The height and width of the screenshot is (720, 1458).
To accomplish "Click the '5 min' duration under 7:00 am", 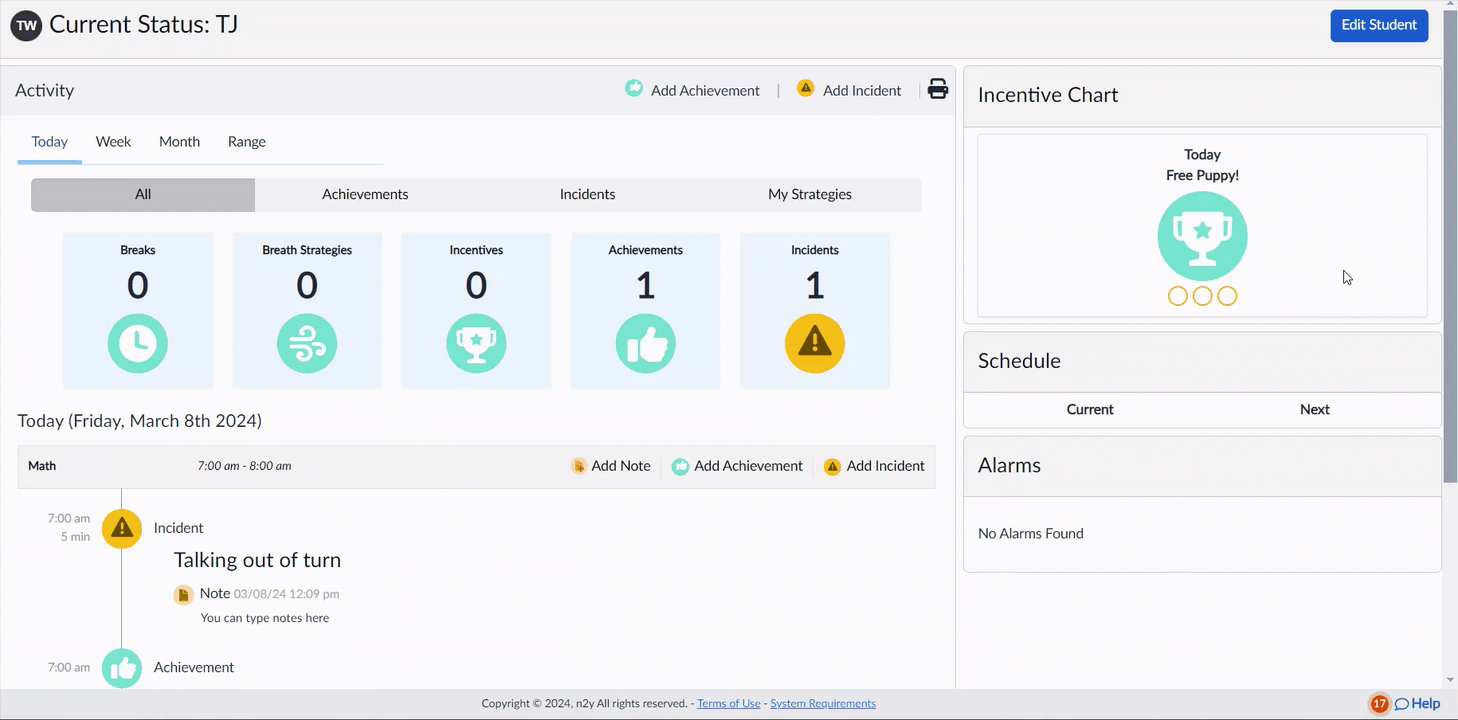I will 75,537.
